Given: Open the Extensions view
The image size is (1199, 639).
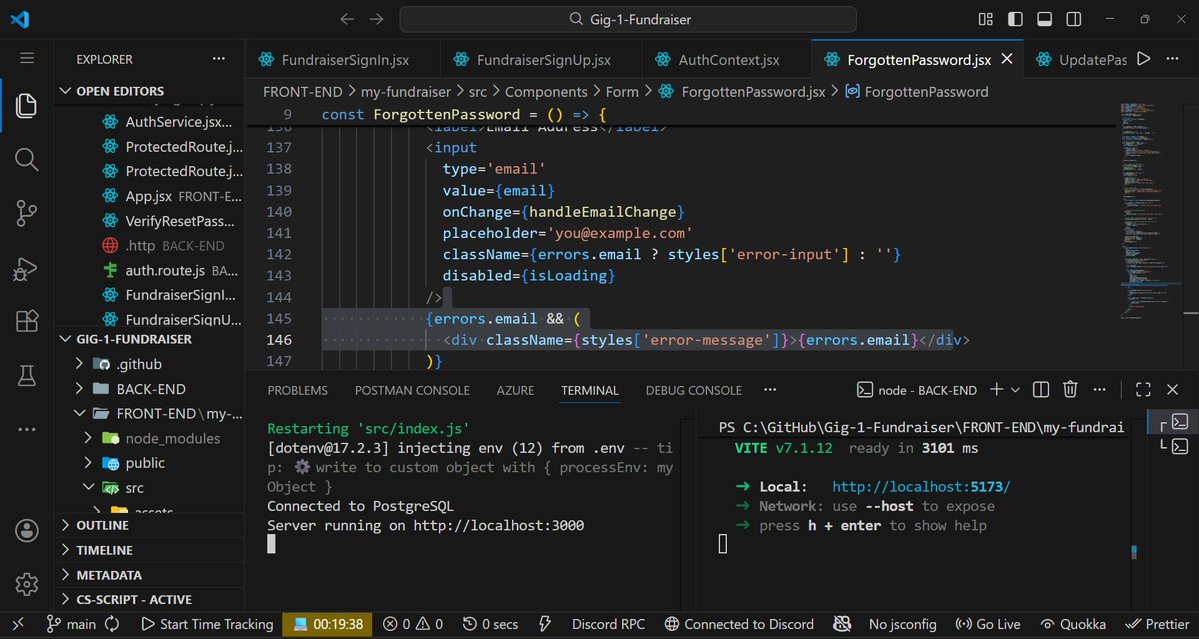Looking at the screenshot, I should [26, 322].
